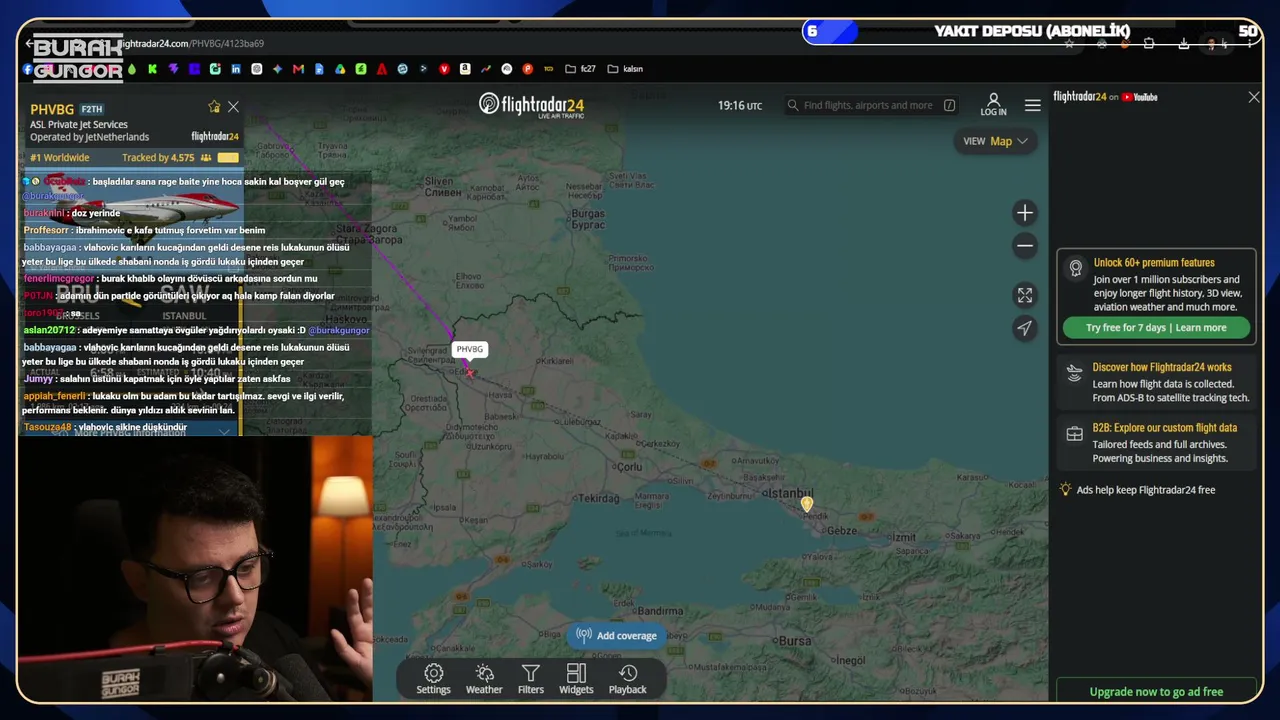Screen dimensions: 1280x720
Task: Click Add coverage button
Action: [617, 636]
